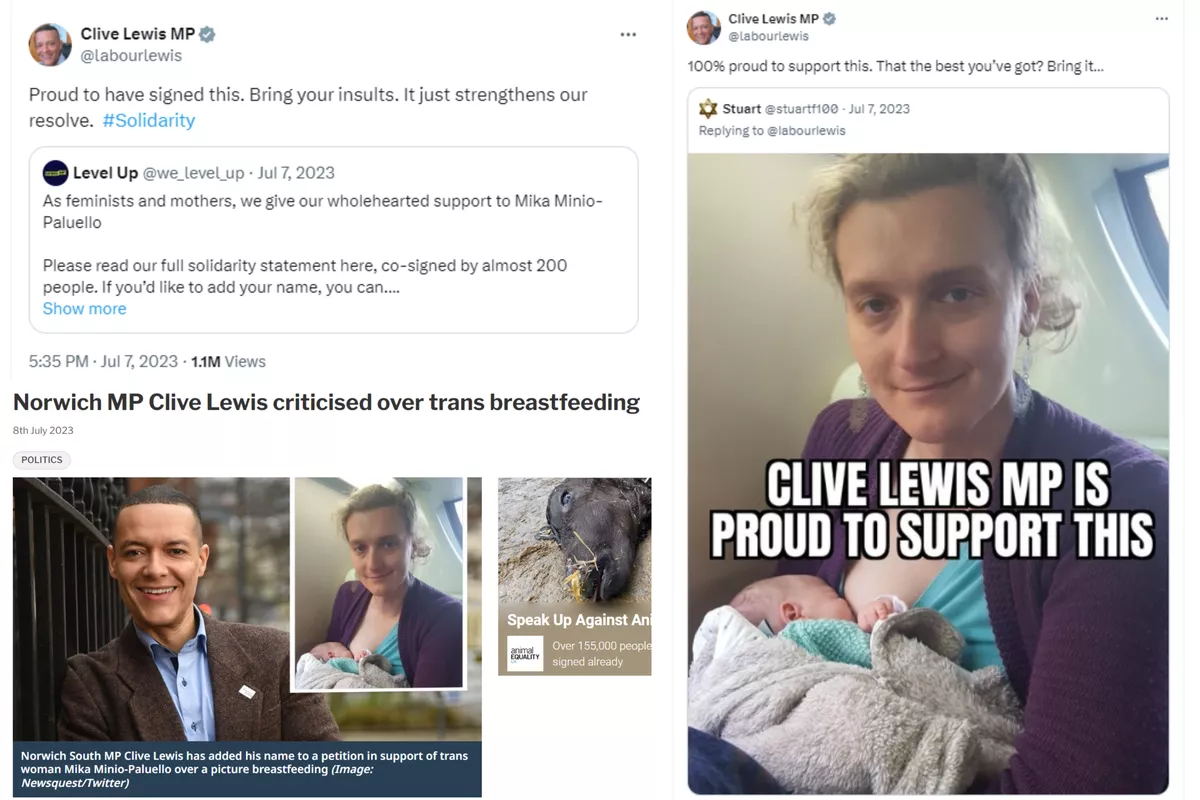Open @labourlewis handle in left tweet
Image resolution: width=1200 pixels, height=800 pixels.
tap(131, 56)
